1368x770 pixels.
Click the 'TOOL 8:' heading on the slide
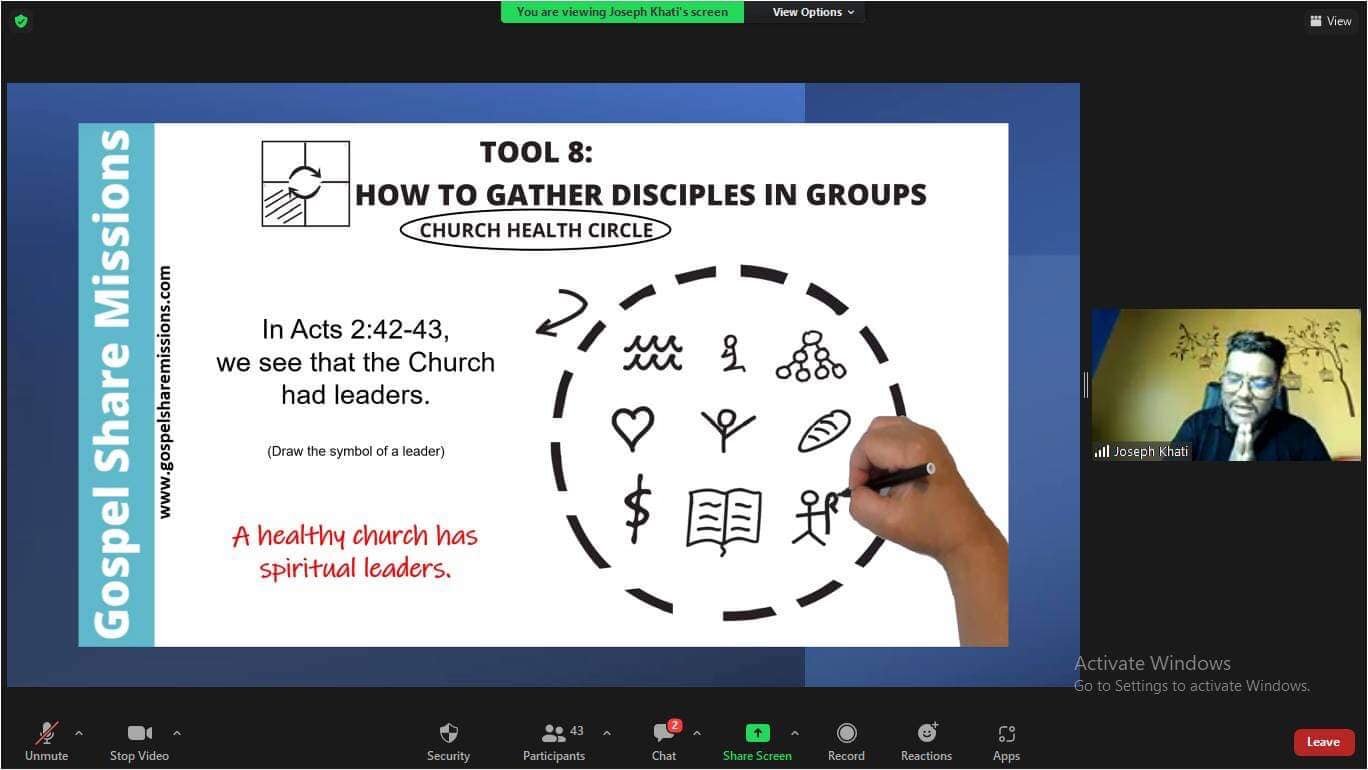click(536, 152)
